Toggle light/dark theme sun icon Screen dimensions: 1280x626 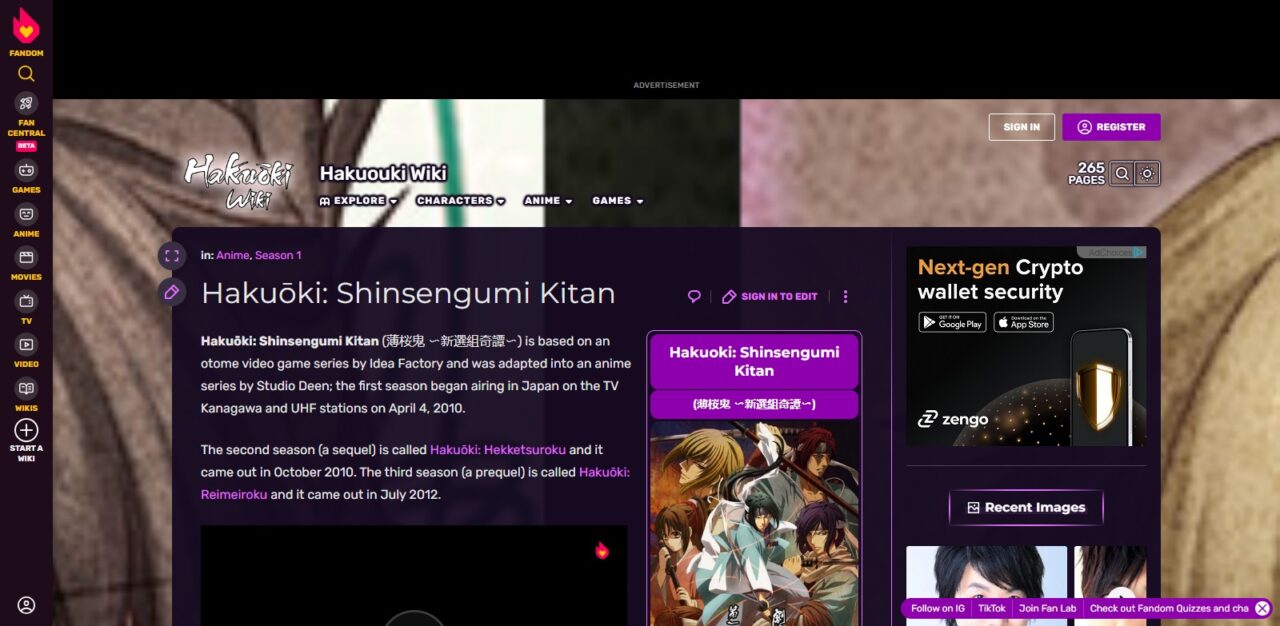point(1147,173)
